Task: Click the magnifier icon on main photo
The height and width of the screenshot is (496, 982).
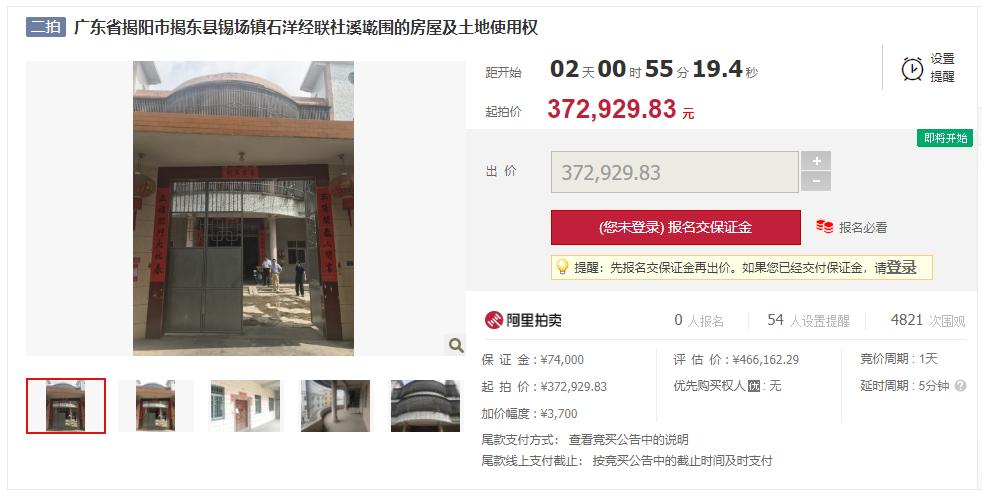Action: coord(456,345)
